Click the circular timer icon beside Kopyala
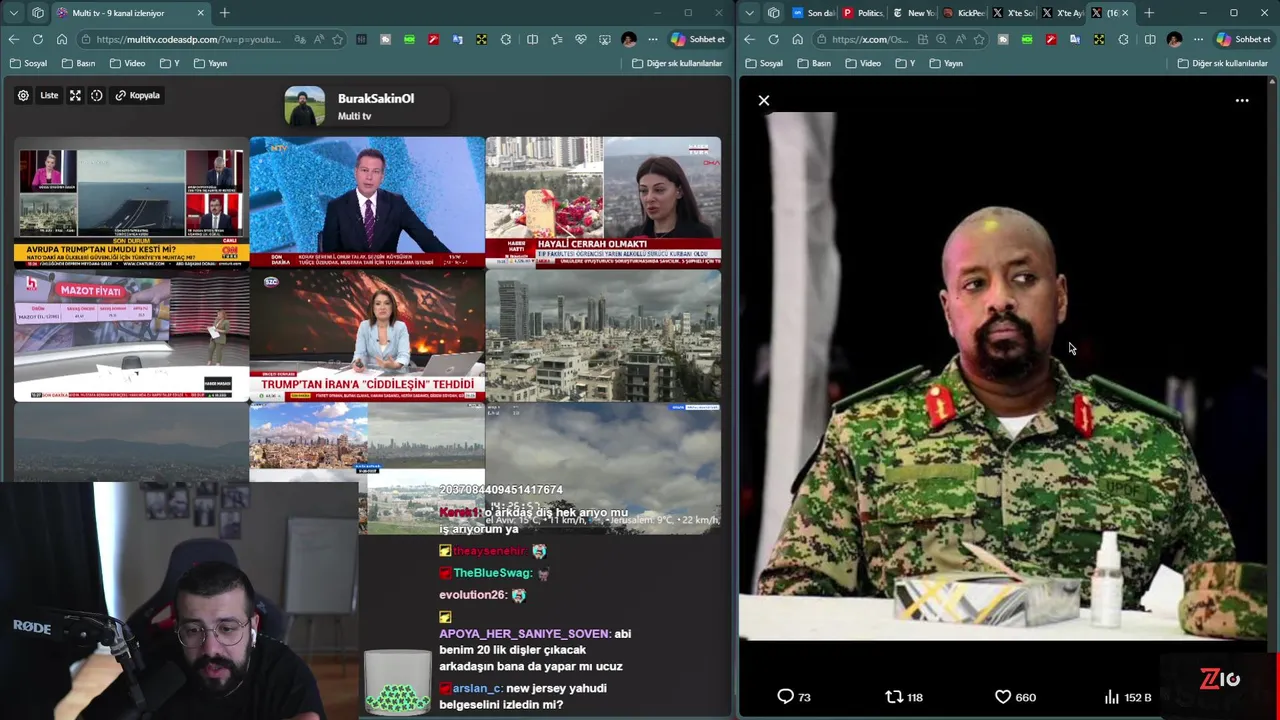 (x=97, y=95)
